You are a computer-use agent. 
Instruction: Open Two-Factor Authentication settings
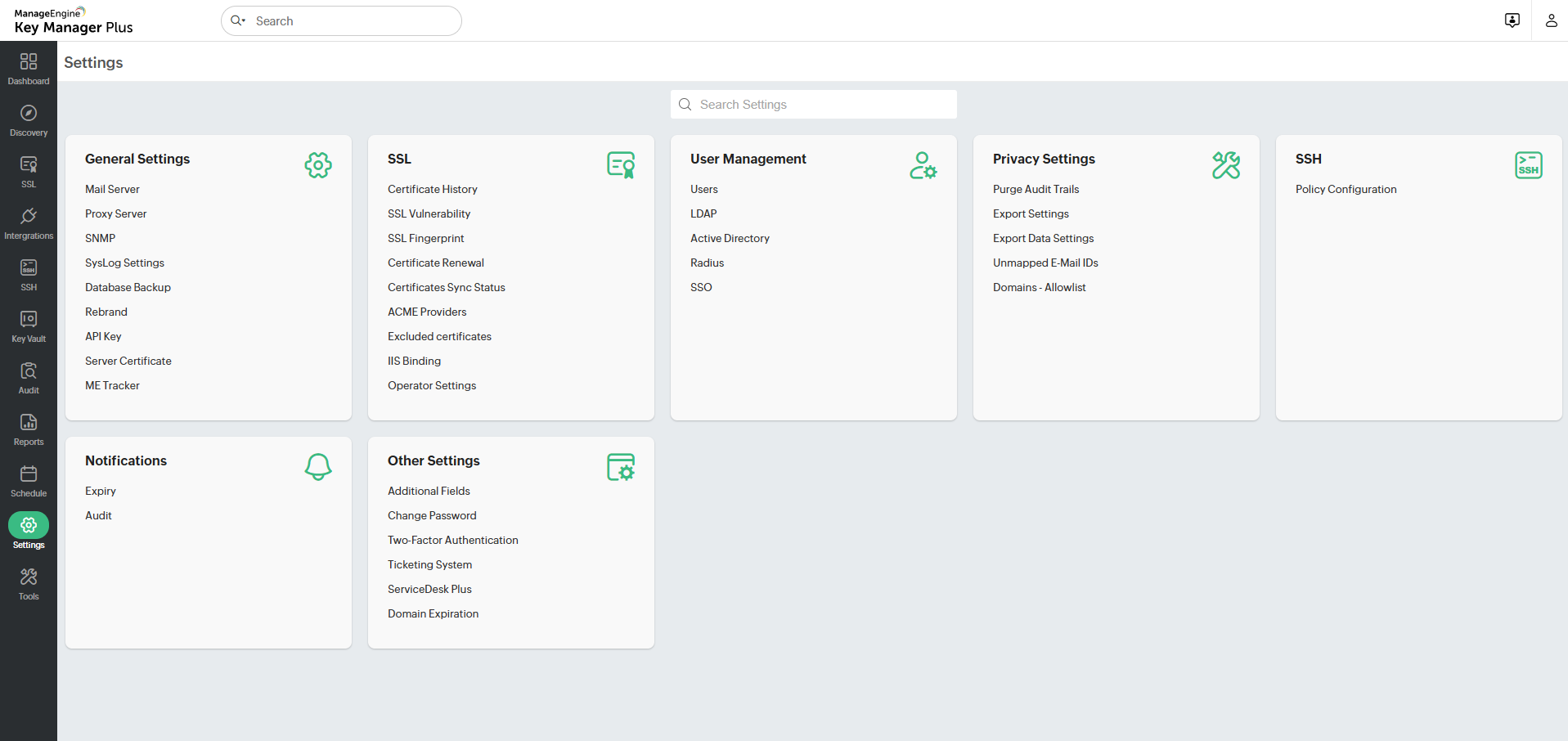pos(452,540)
